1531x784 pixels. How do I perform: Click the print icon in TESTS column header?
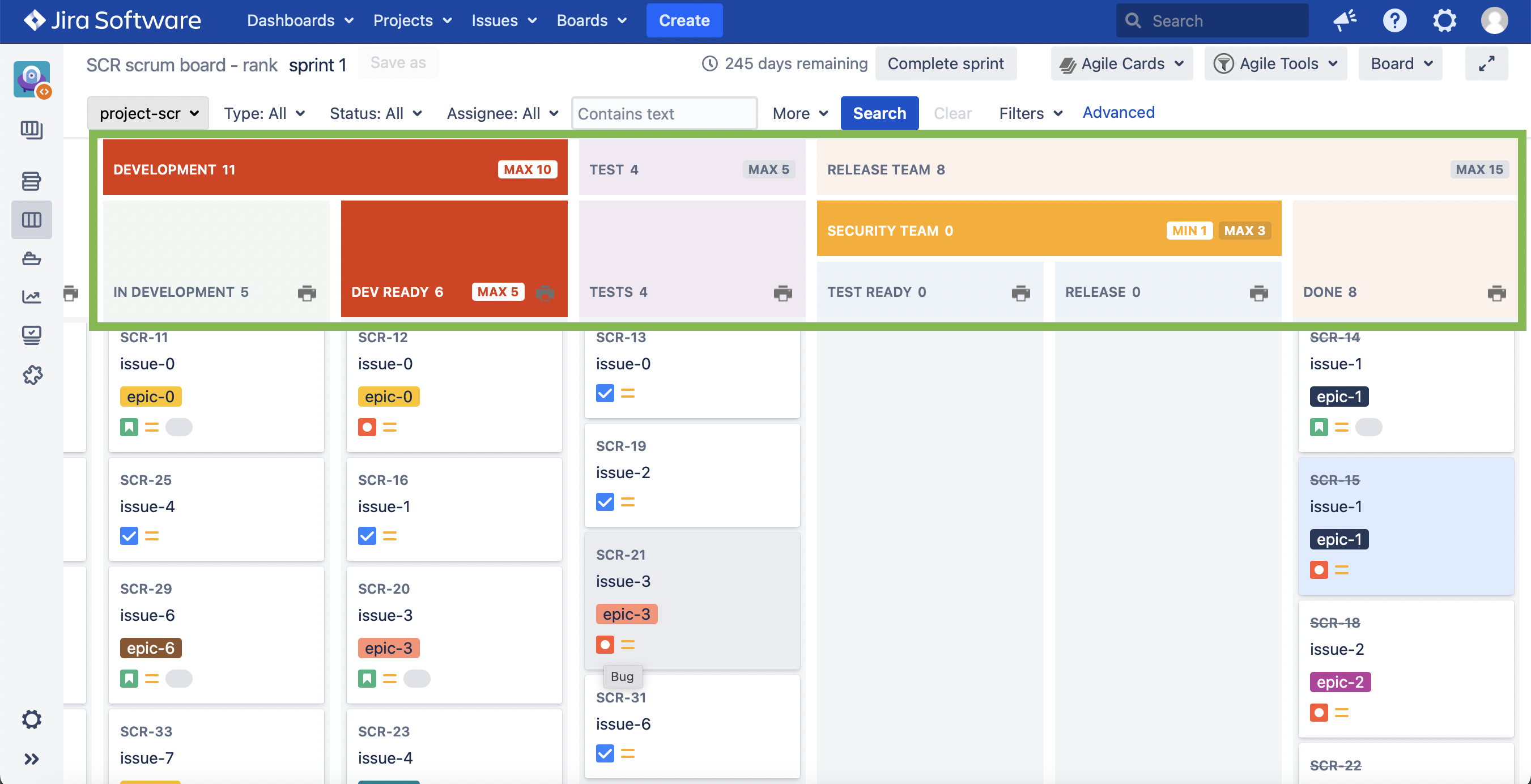click(782, 292)
